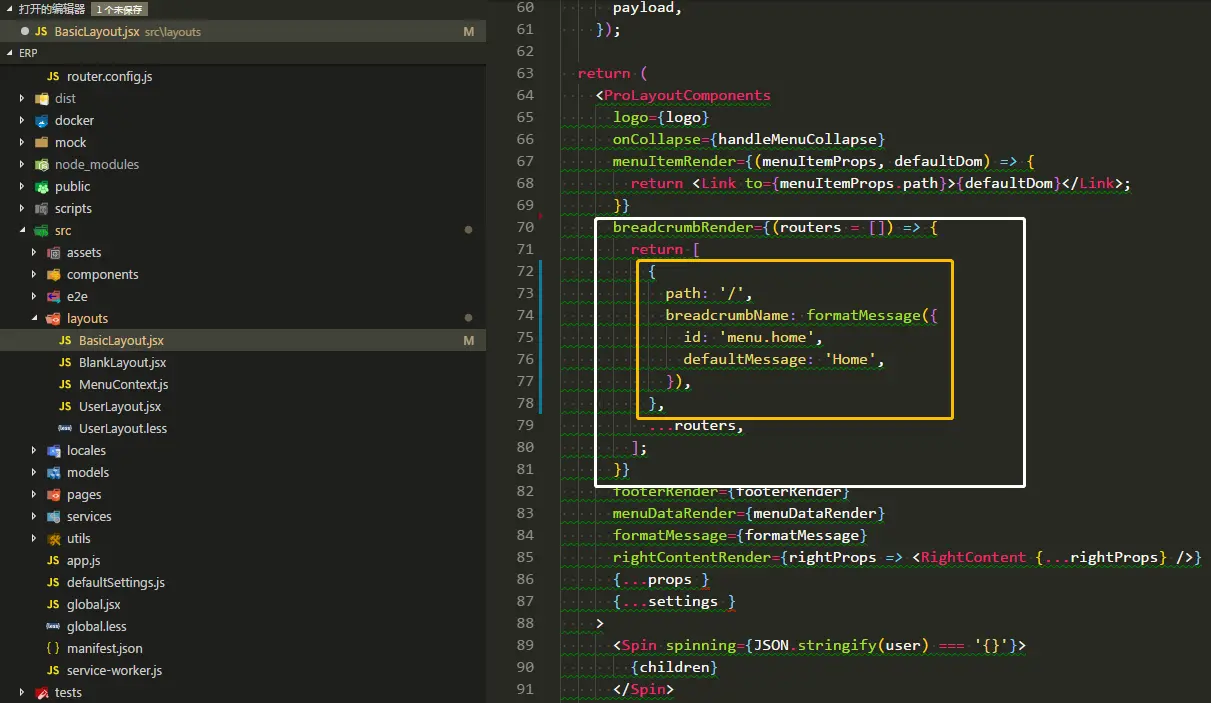Click line number 85 in gutter
Viewport: 1211px width, 703px height.
pos(524,557)
